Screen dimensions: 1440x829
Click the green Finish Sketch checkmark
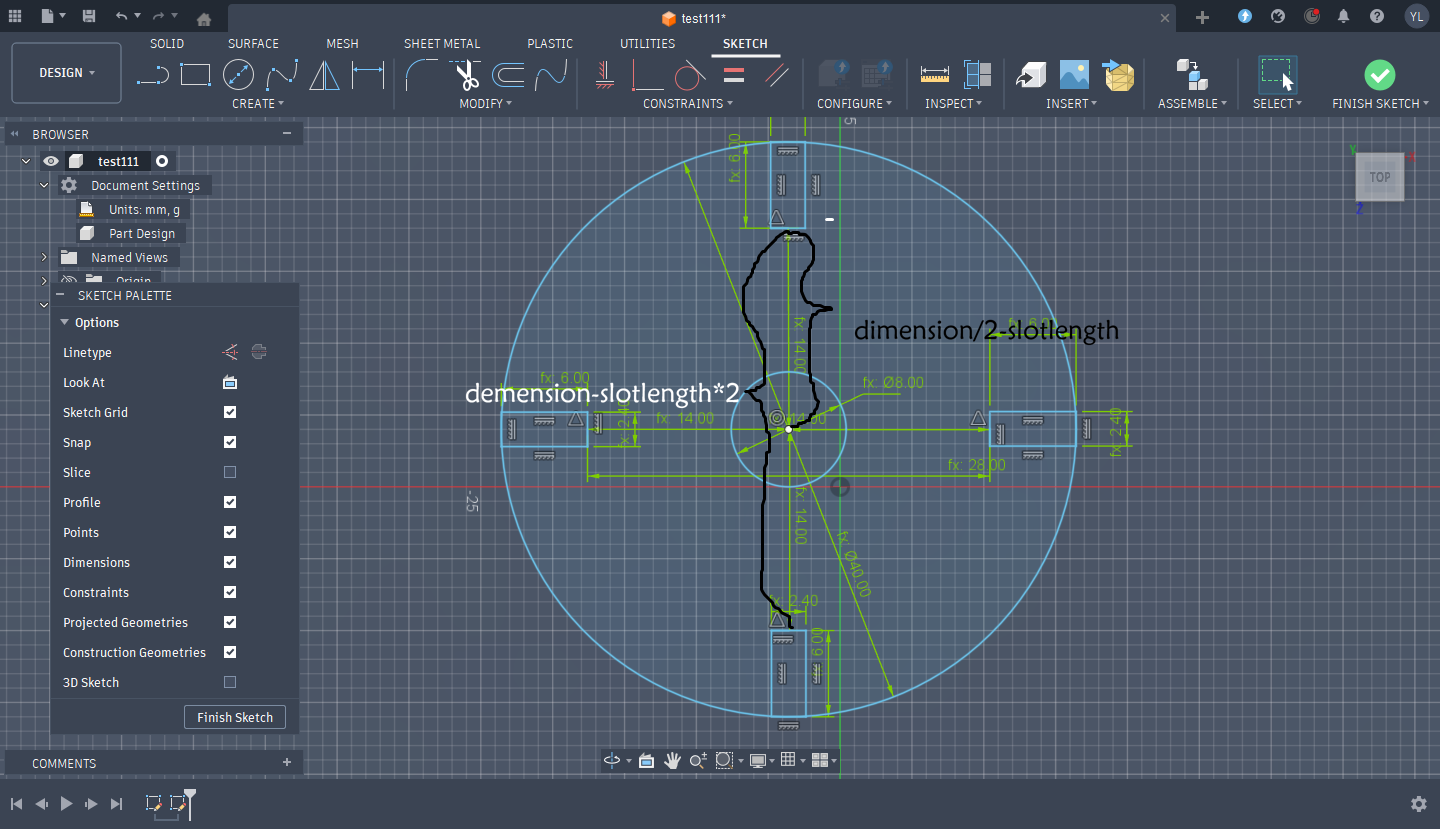[1379, 74]
